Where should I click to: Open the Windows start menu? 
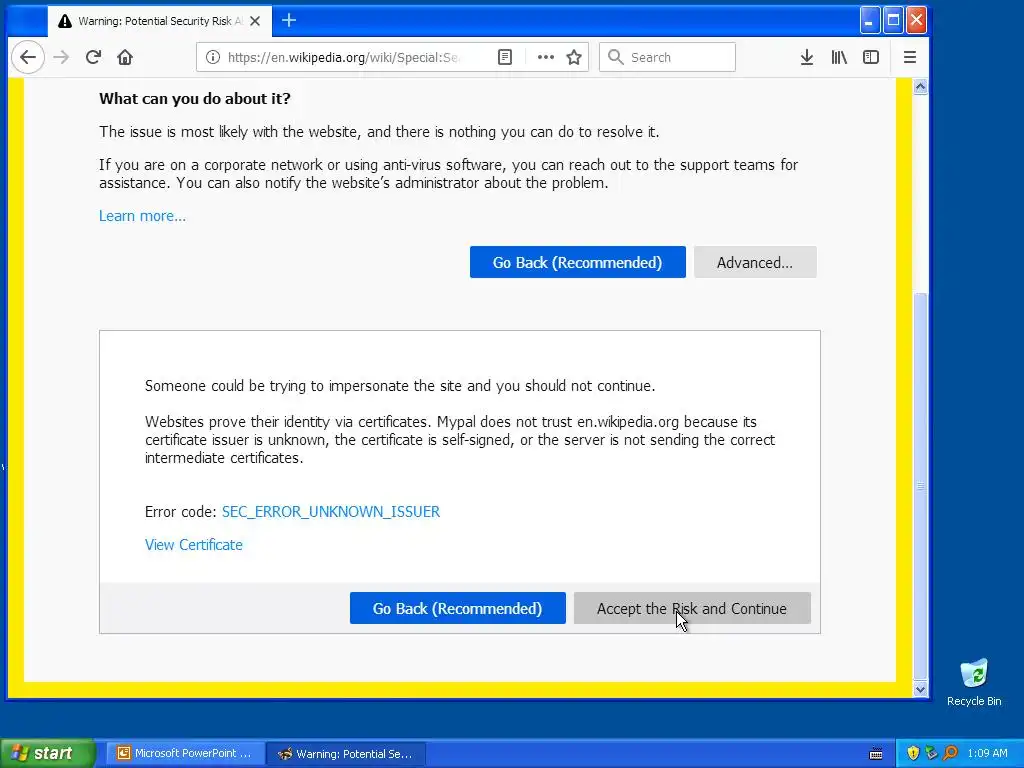pos(47,753)
